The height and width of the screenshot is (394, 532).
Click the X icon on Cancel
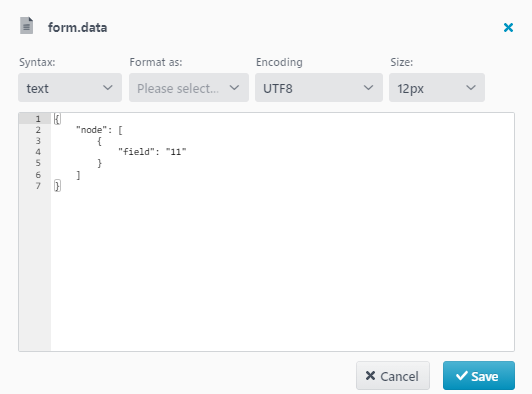tap(370, 376)
